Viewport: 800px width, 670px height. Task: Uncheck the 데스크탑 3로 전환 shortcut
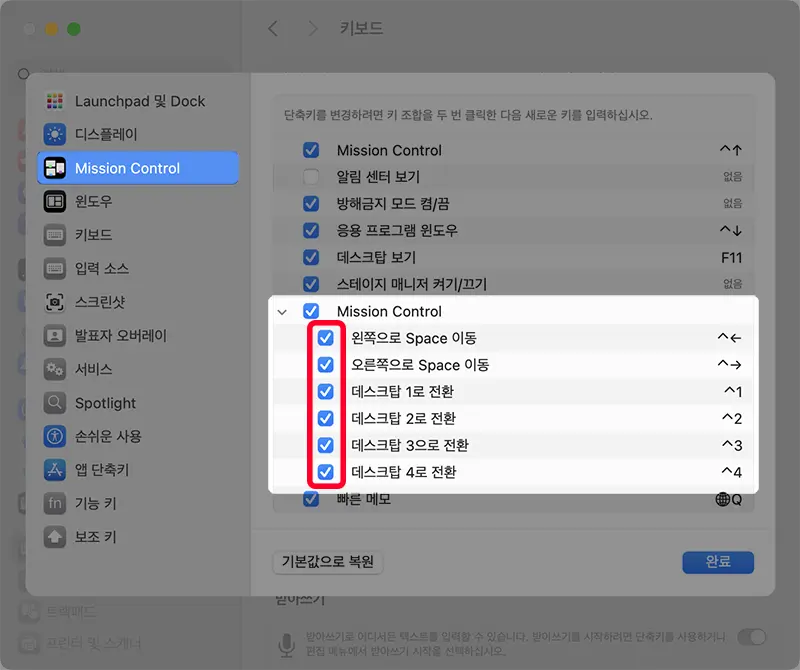[x=324, y=445]
